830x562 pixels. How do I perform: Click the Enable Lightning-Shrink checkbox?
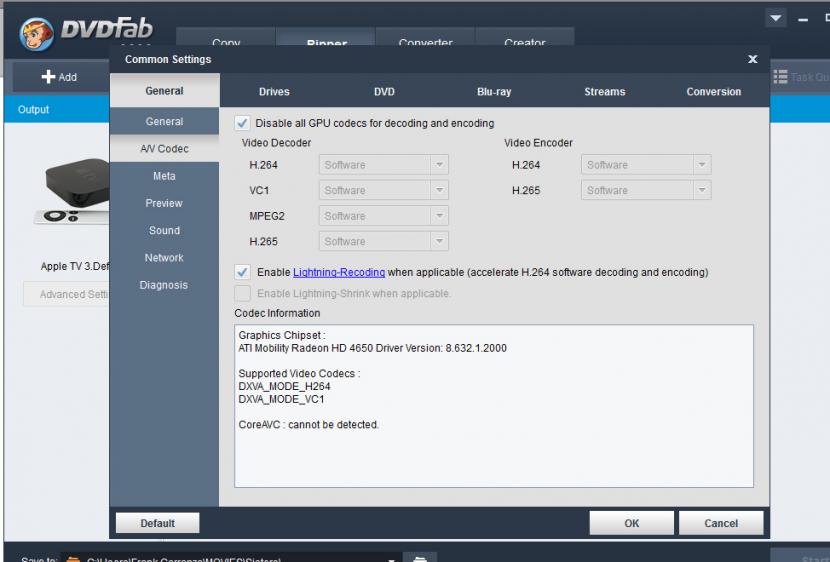pos(242,293)
